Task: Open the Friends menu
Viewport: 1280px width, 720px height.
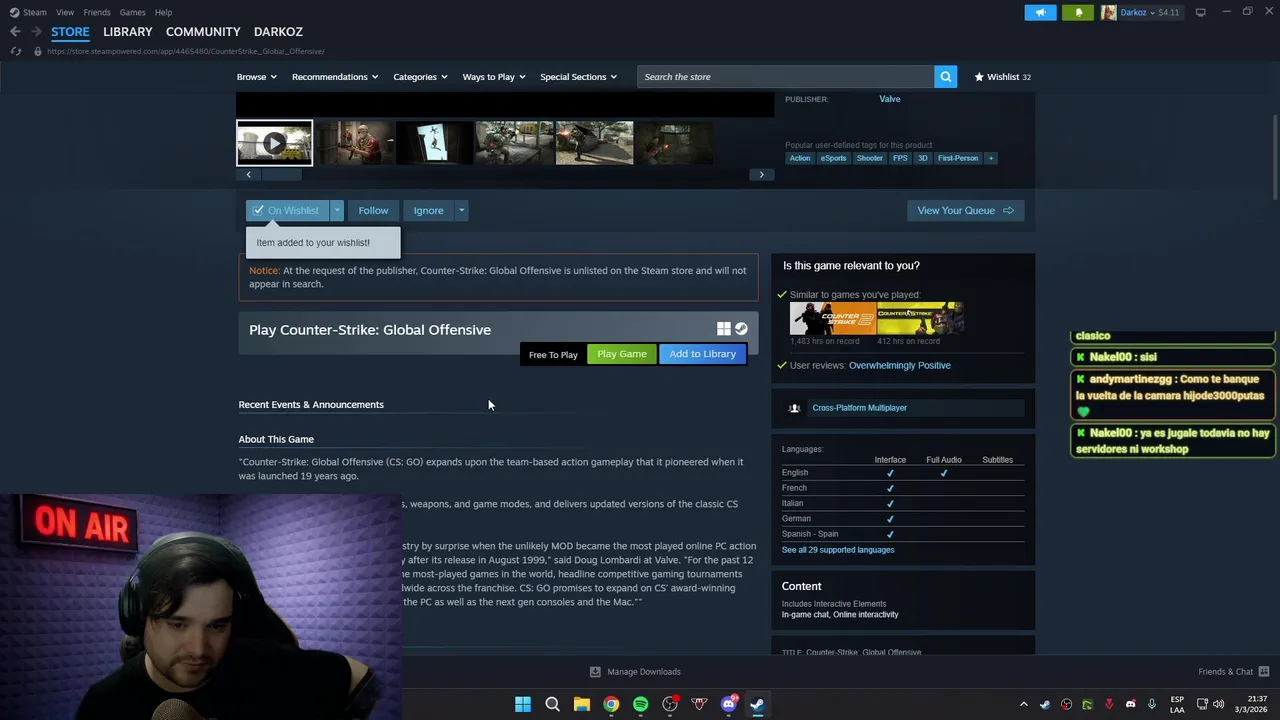Action: [x=97, y=12]
